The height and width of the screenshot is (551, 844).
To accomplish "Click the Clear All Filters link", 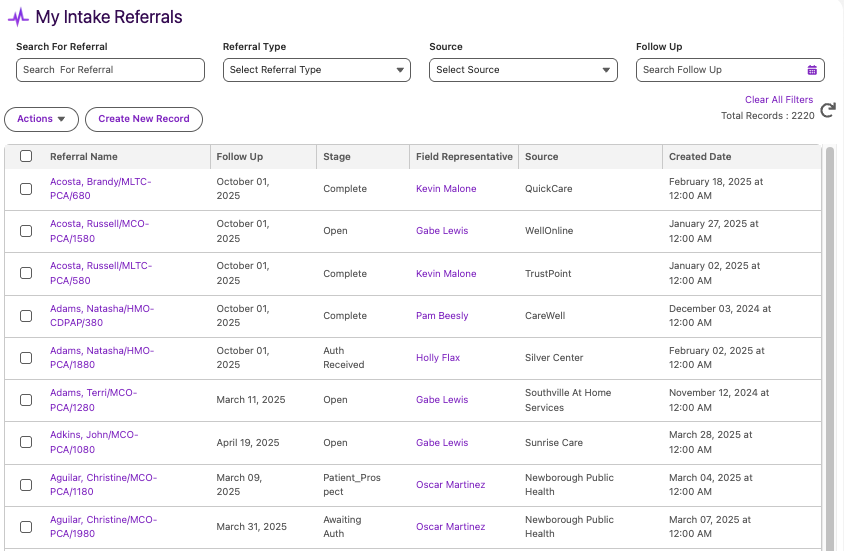I will coord(778,100).
